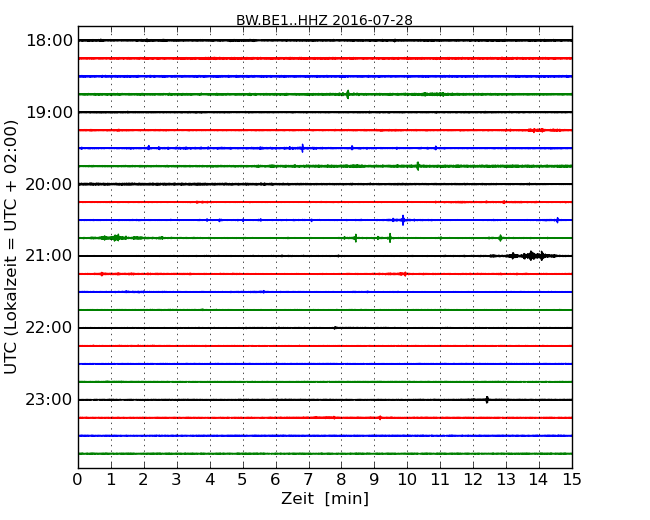This screenshot has height=520, width=650.
Task: Click x-axis tick label 6
Action: point(275,480)
